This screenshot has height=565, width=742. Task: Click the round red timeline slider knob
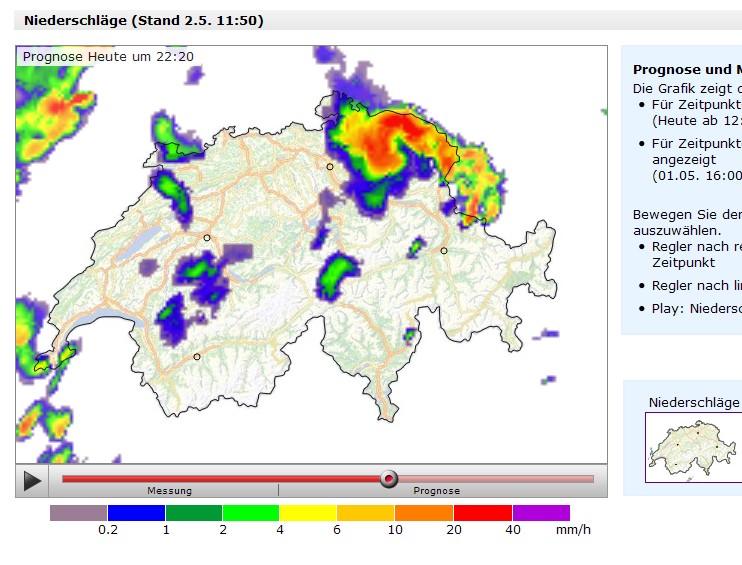tap(389, 479)
